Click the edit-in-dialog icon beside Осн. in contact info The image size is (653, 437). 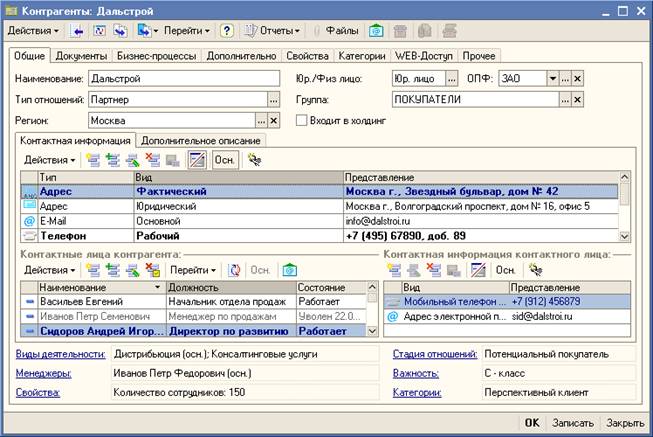click(197, 160)
